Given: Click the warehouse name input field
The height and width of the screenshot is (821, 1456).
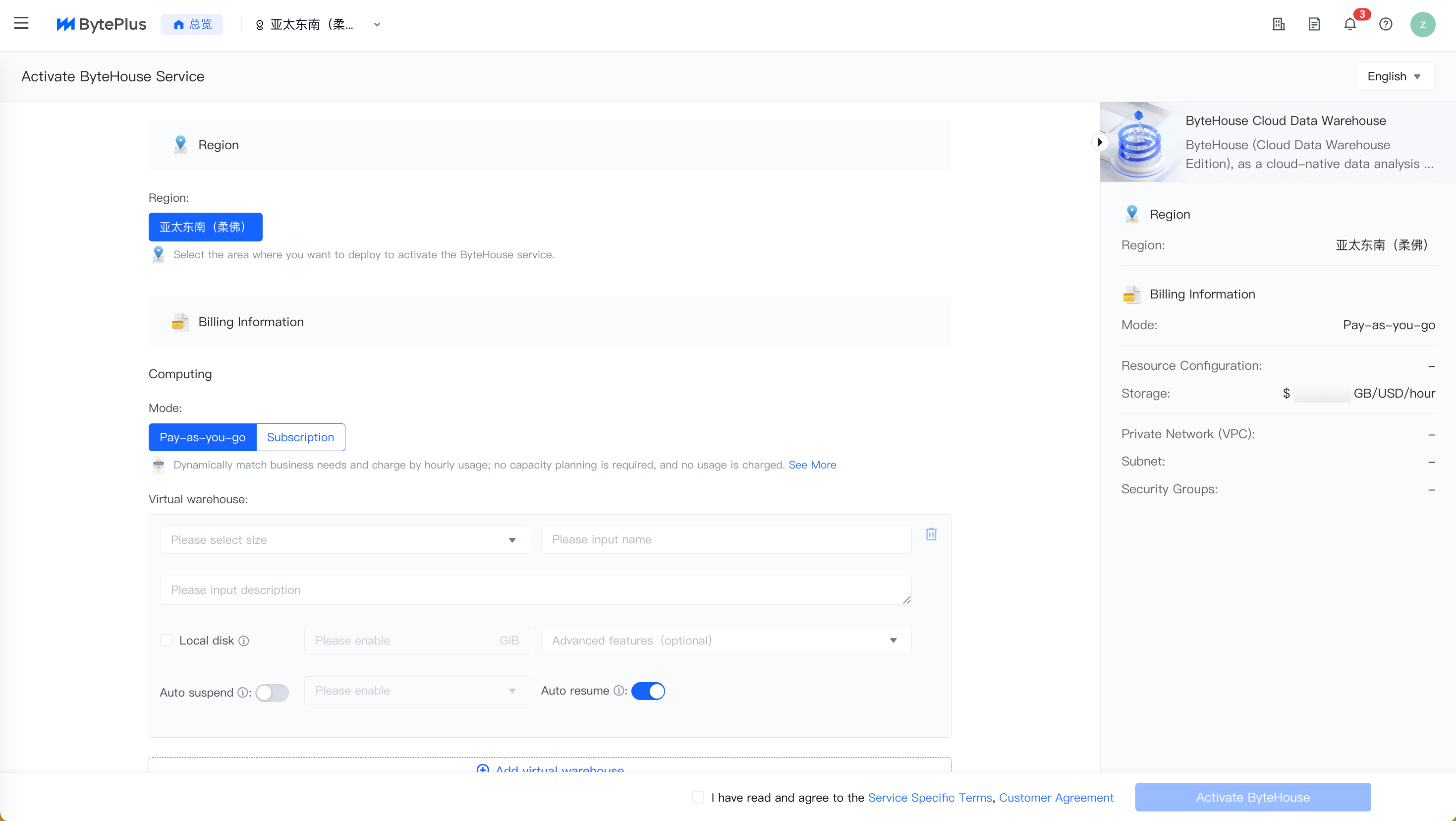Looking at the screenshot, I should pos(725,539).
